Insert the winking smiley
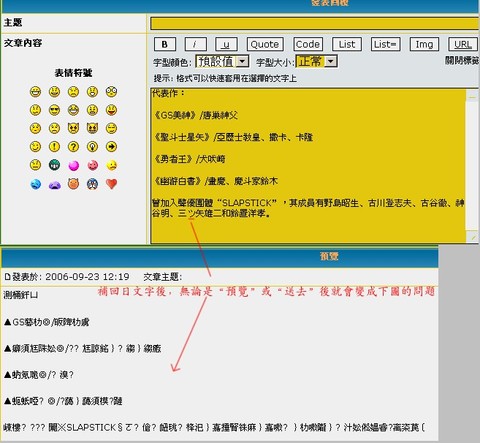 tap(35, 147)
